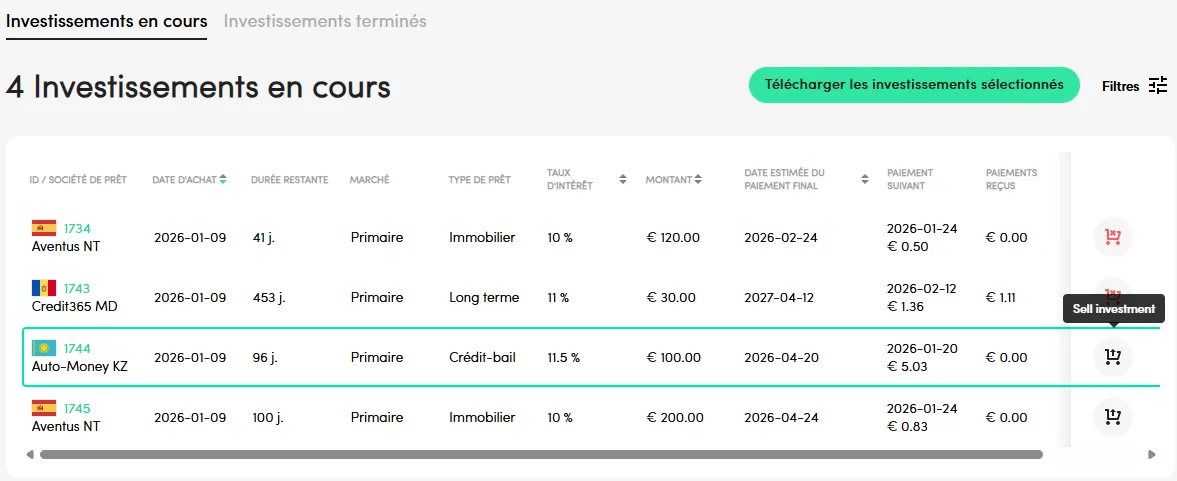Sort by Taux d'intérêt column arrows
Screen dimensions: 1177x481
(623, 180)
